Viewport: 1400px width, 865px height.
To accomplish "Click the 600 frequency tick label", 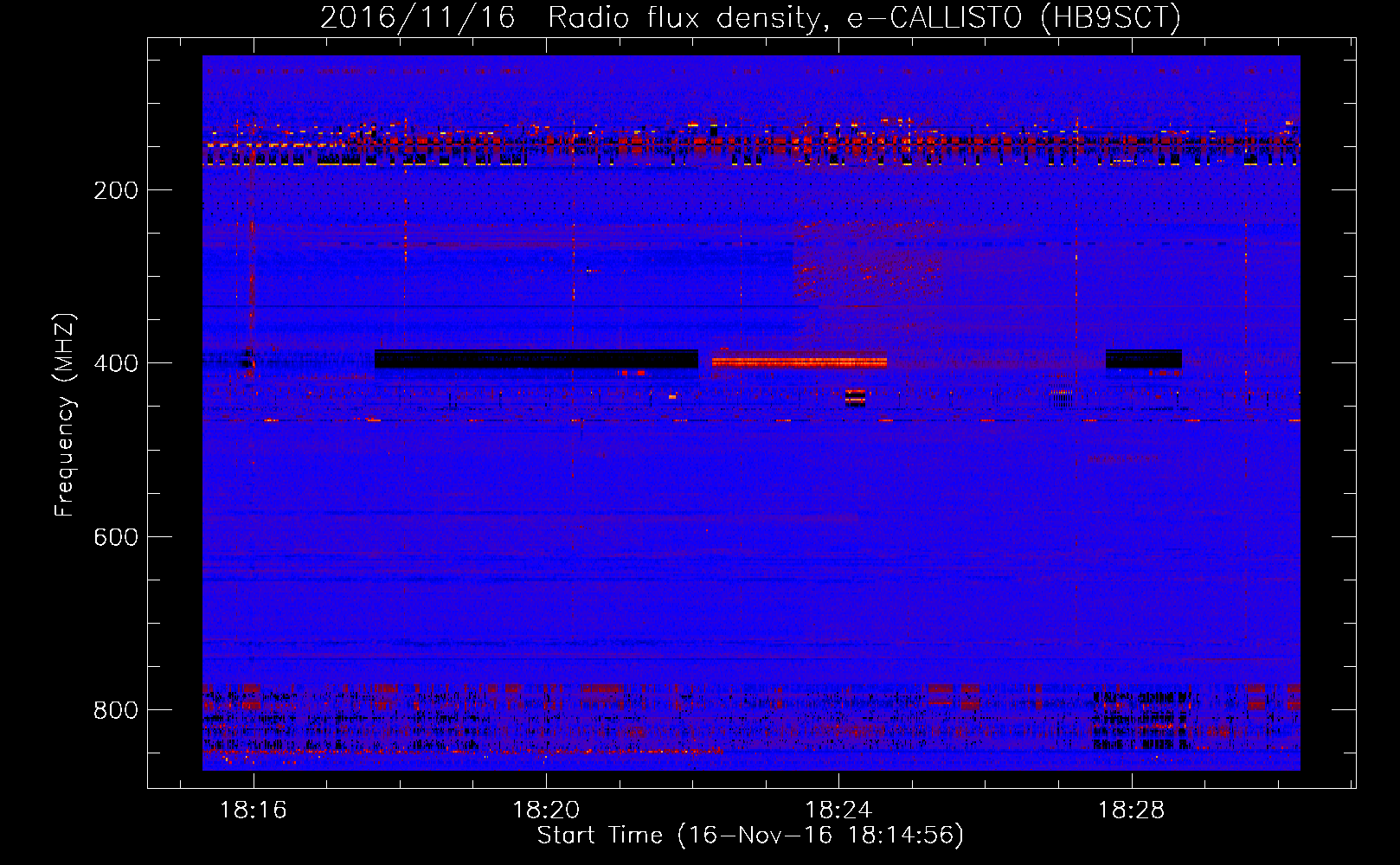I will click(x=116, y=537).
